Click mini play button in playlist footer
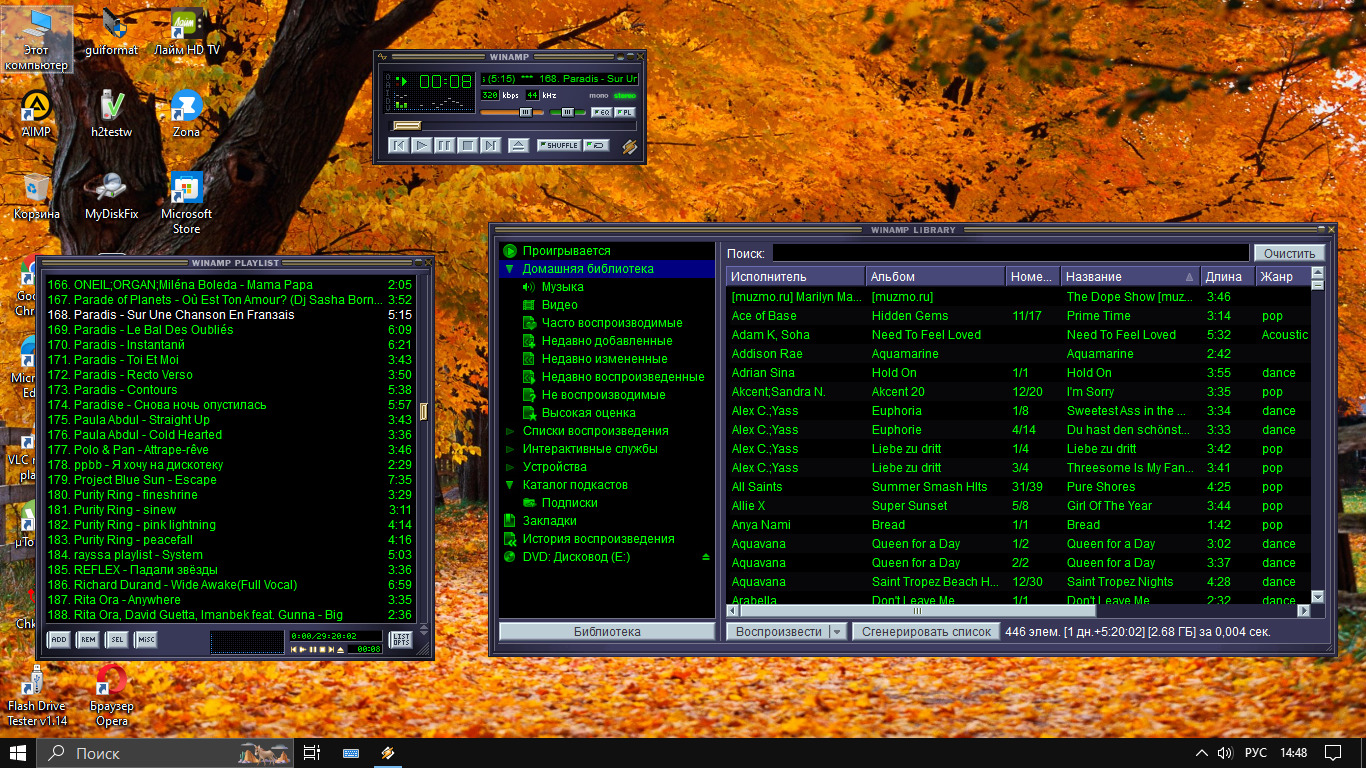This screenshot has width=1366, height=768. [x=303, y=650]
